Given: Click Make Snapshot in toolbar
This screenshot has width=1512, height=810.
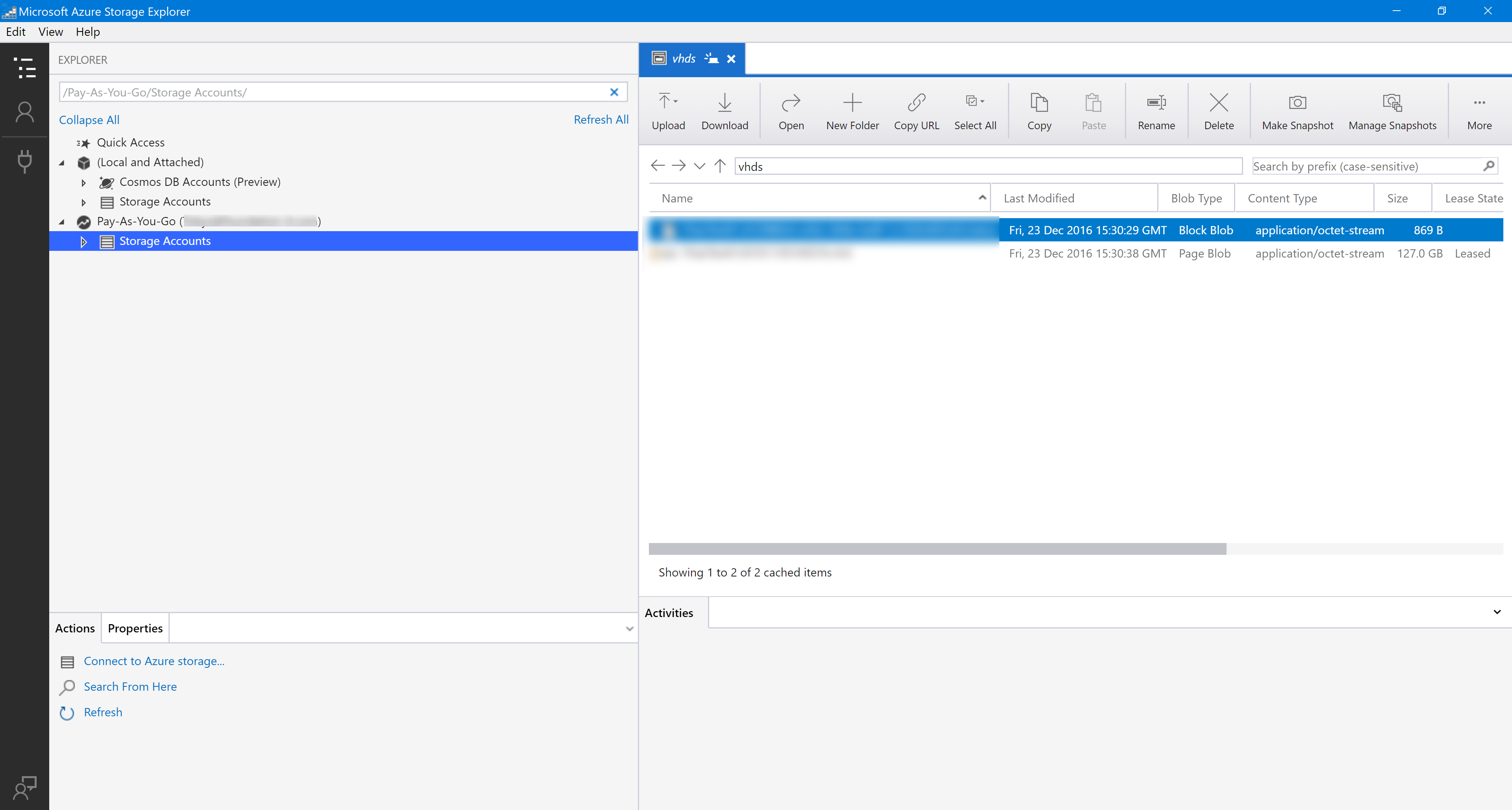Looking at the screenshot, I should click(x=1297, y=111).
